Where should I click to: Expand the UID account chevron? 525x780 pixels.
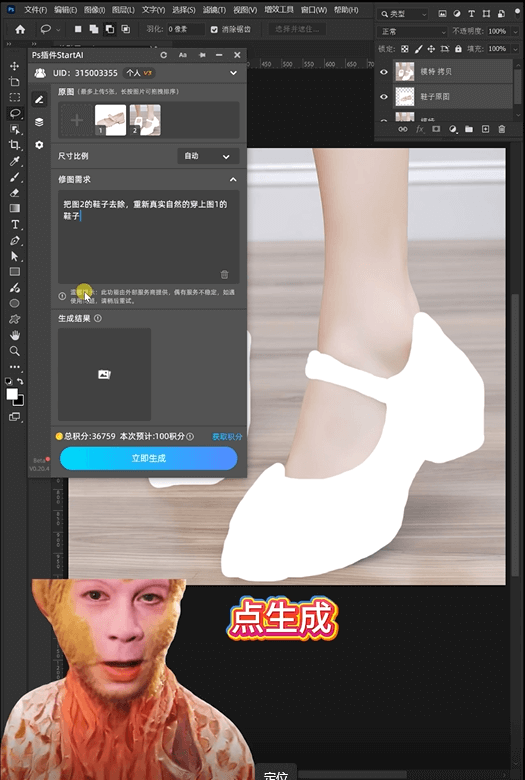[233, 73]
